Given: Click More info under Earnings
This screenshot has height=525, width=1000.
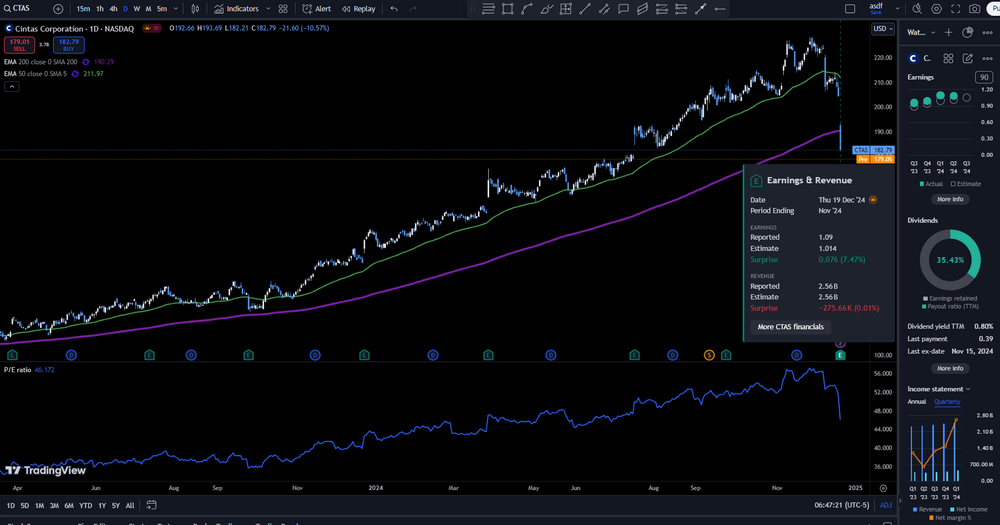Looking at the screenshot, I should [950, 200].
